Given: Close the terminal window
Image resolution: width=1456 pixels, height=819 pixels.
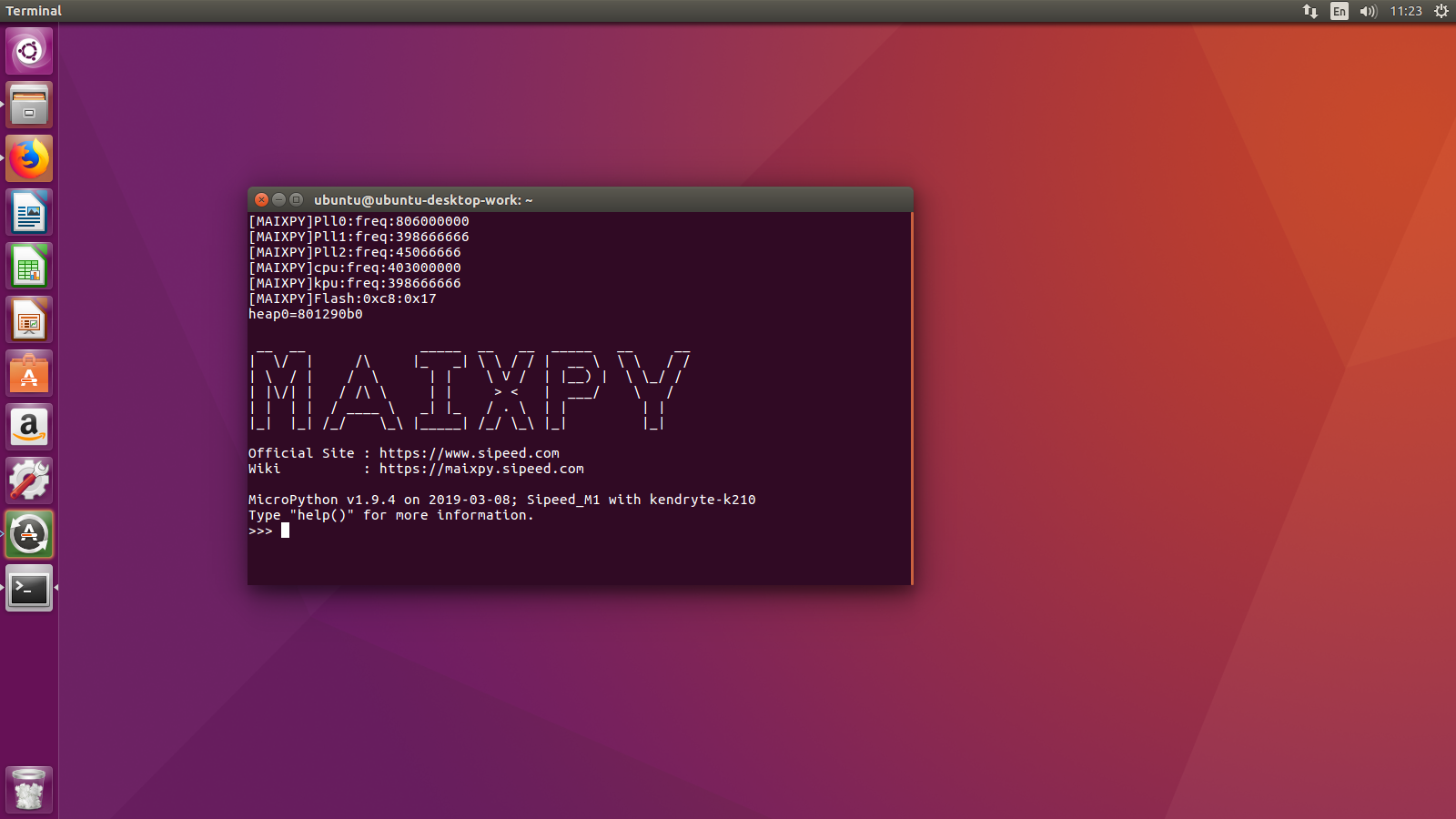Looking at the screenshot, I should coord(262,199).
